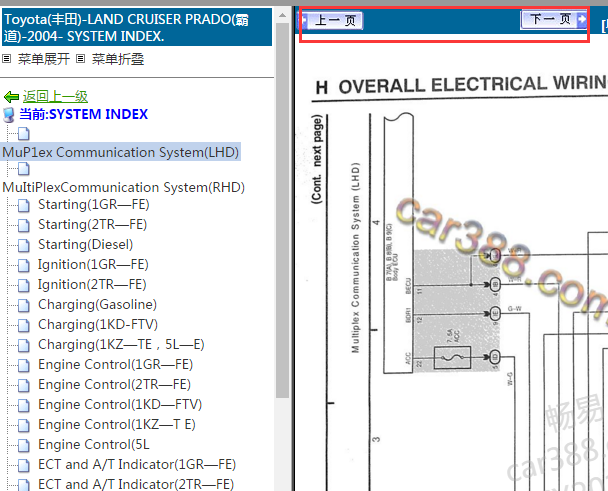Screen dimensions: 608x491
Task: Open Ignition(1GR—FE) diagram
Action: (93, 265)
